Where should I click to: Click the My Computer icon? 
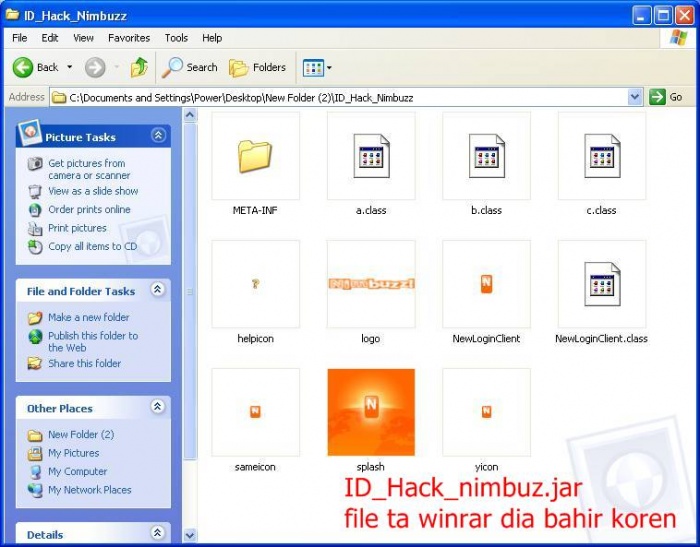click(35, 472)
